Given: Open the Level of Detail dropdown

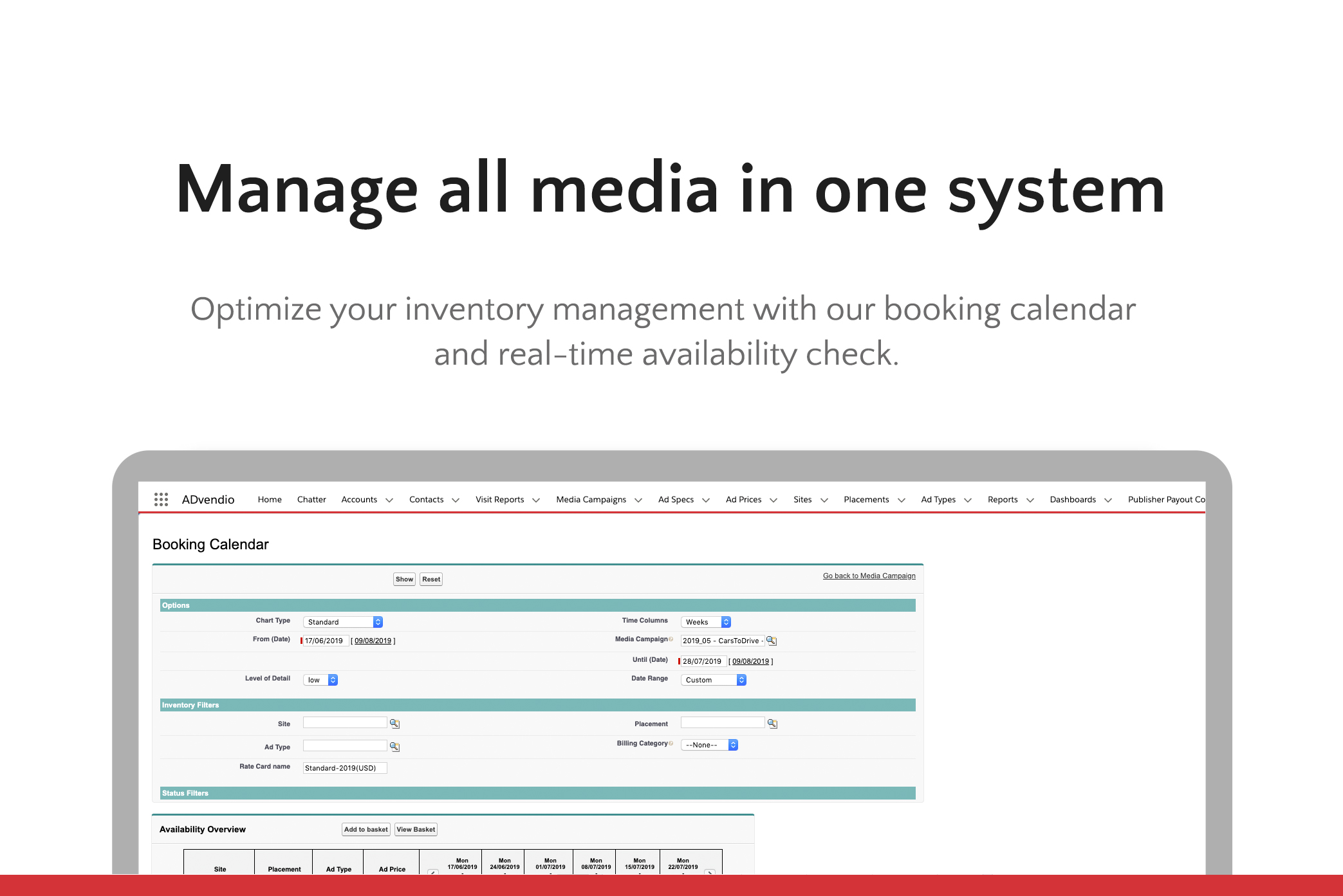Looking at the screenshot, I should [320, 680].
